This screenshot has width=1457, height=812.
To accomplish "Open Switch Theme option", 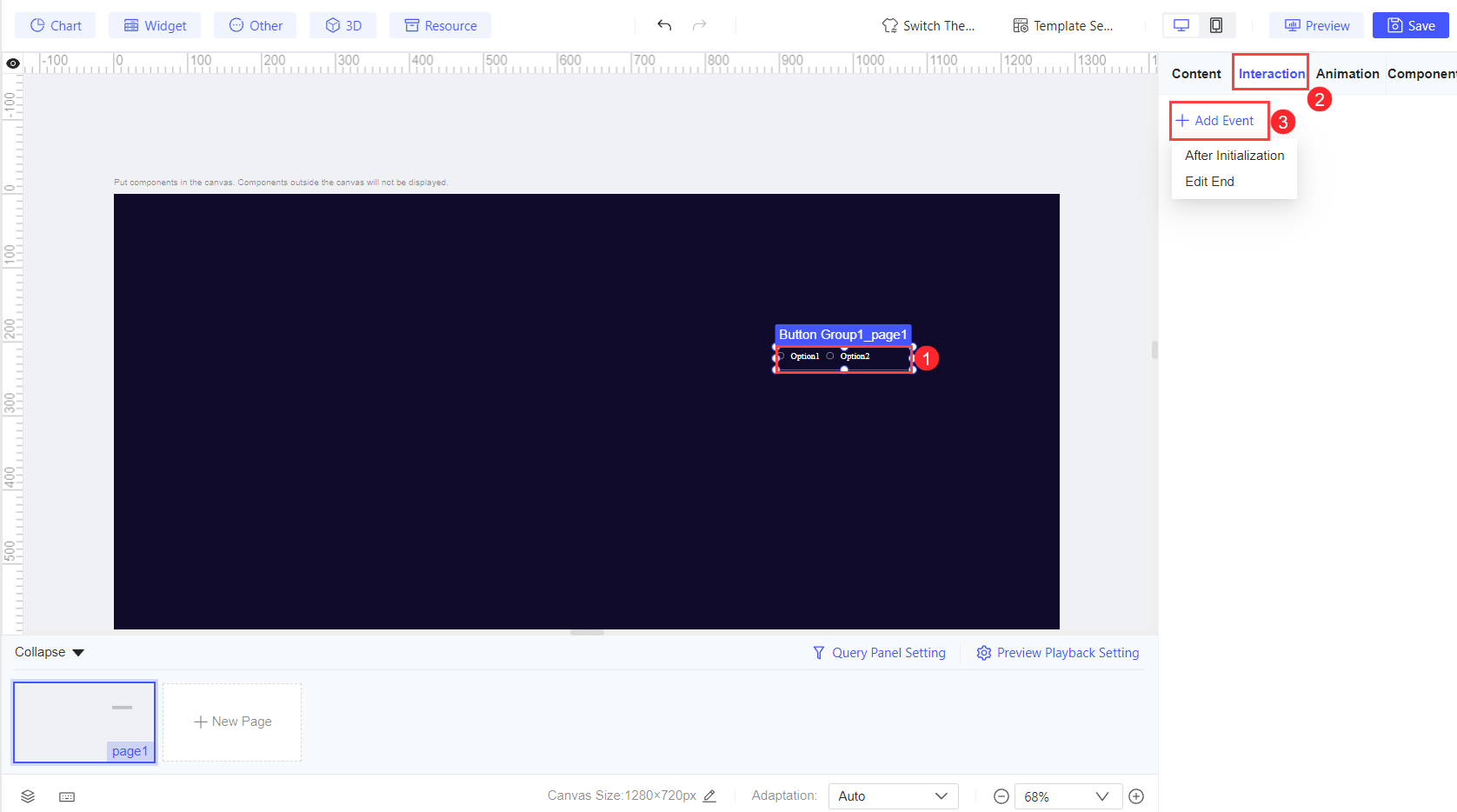I will [x=928, y=25].
